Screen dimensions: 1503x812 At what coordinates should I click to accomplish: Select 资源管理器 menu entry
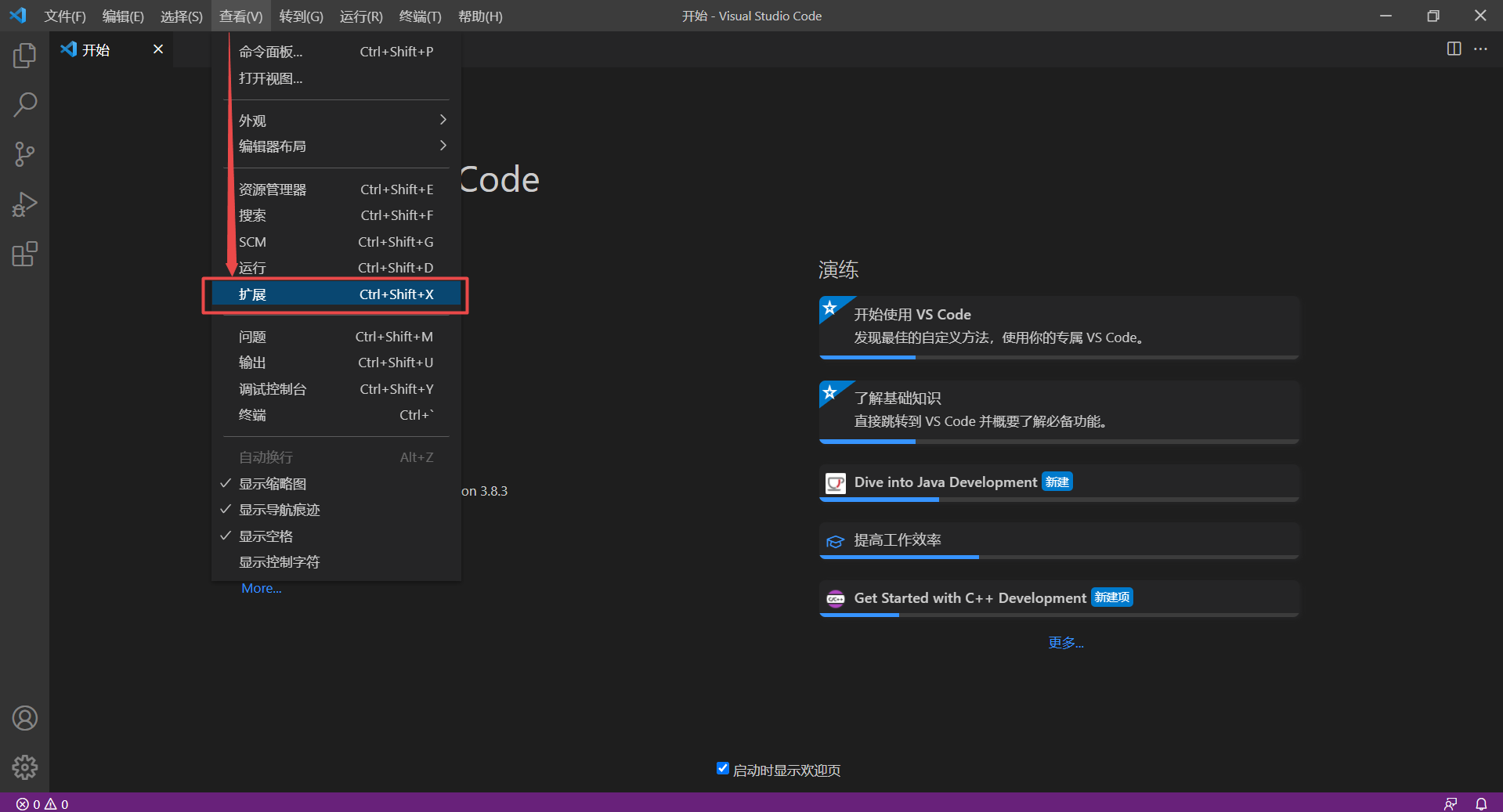coord(336,189)
